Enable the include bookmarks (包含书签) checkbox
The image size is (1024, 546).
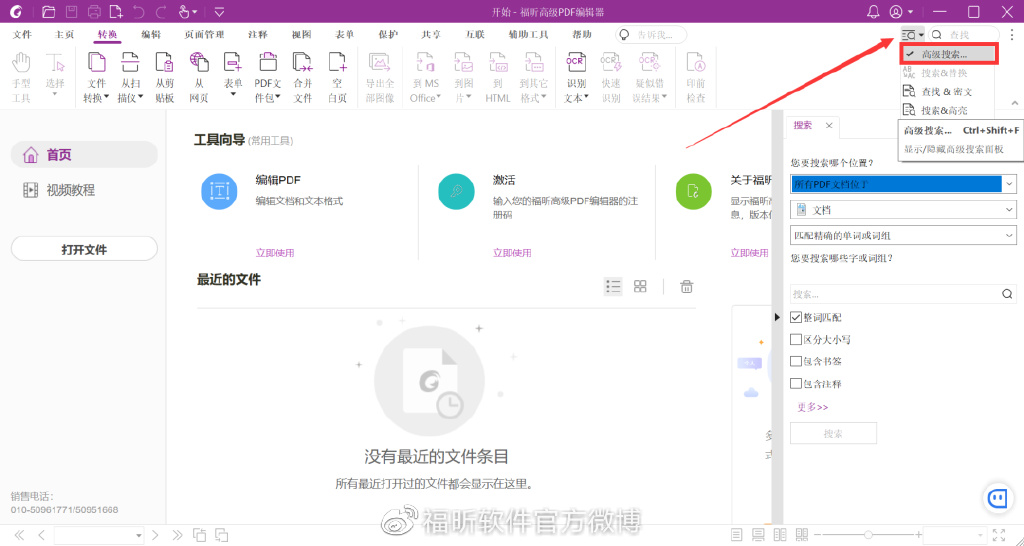tap(795, 361)
